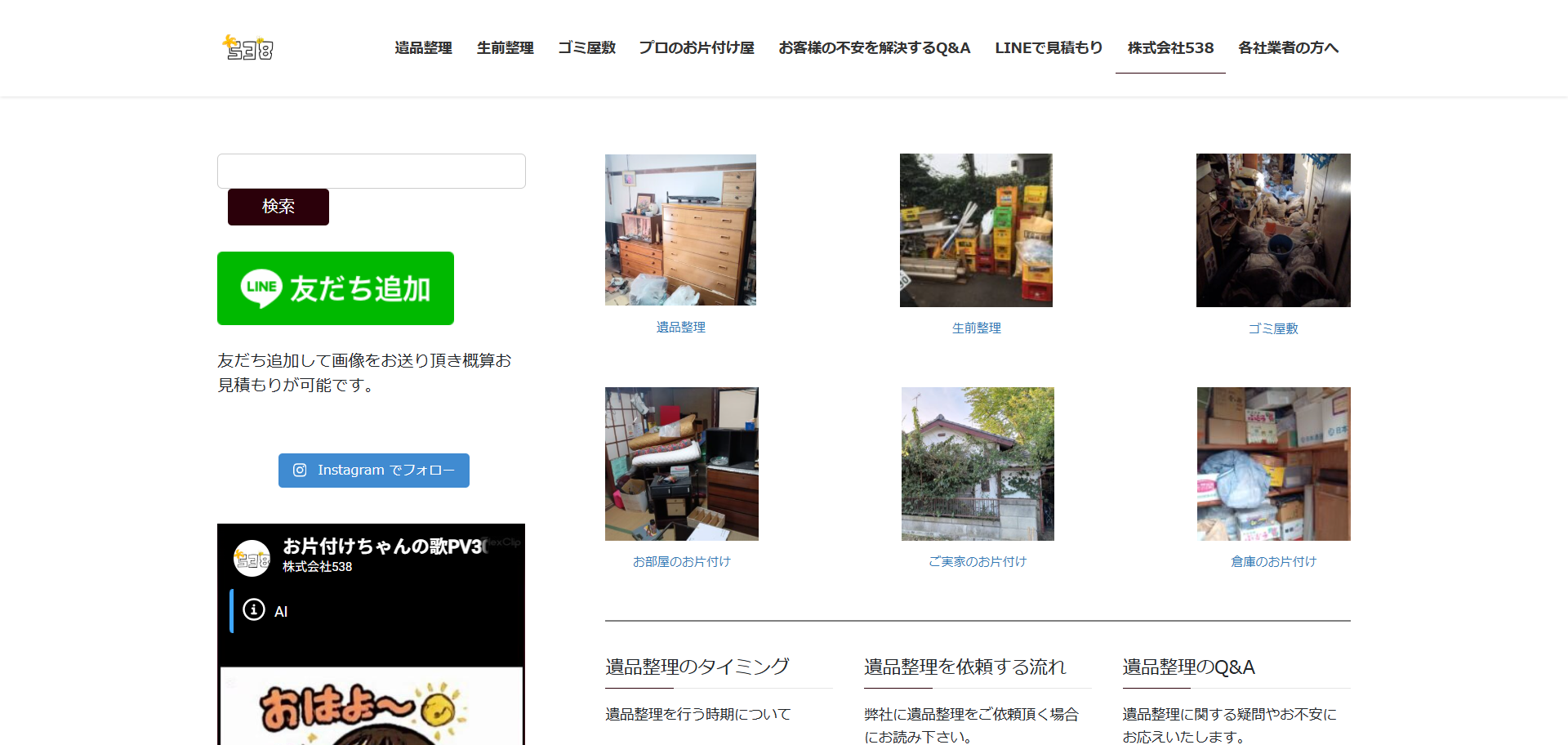
Task: Open the 遺品整理 menu item
Action: coord(423,48)
